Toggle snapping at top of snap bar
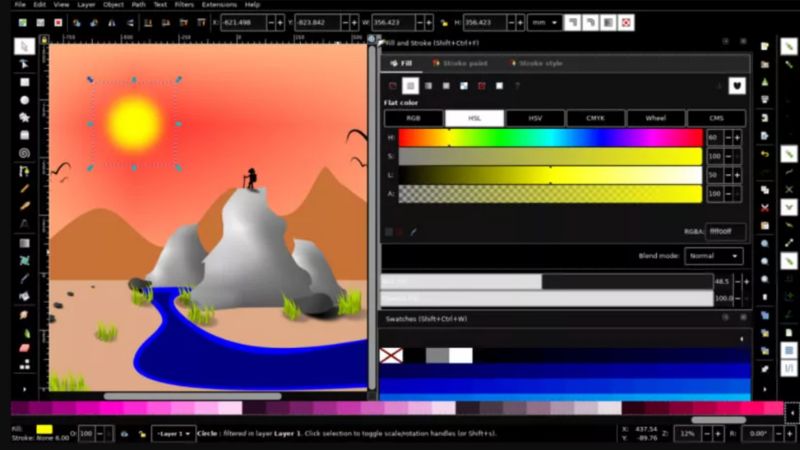Screen dimensions: 800x450 (789, 46)
